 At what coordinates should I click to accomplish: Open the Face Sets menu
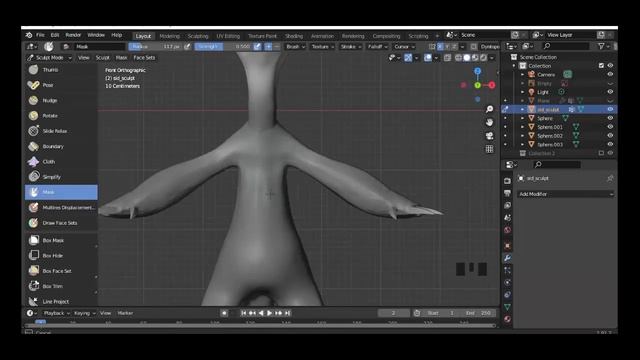144,58
